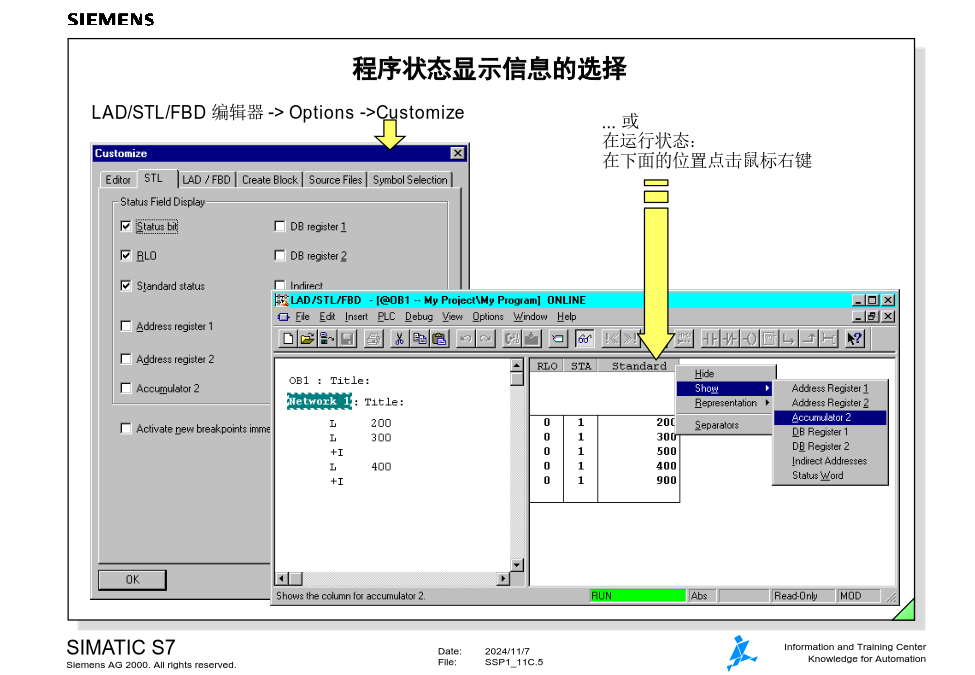Insert an output coil element

click(749, 339)
